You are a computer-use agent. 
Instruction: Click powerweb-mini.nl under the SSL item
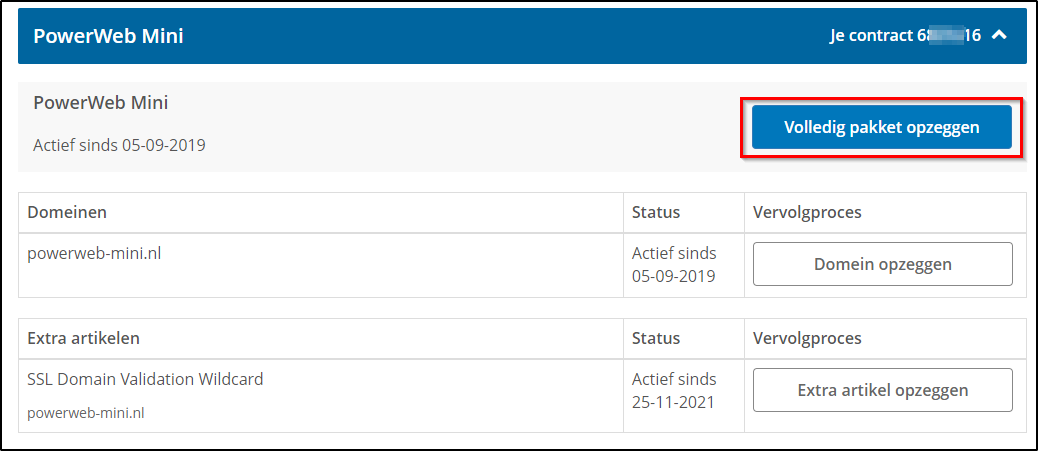point(86,412)
